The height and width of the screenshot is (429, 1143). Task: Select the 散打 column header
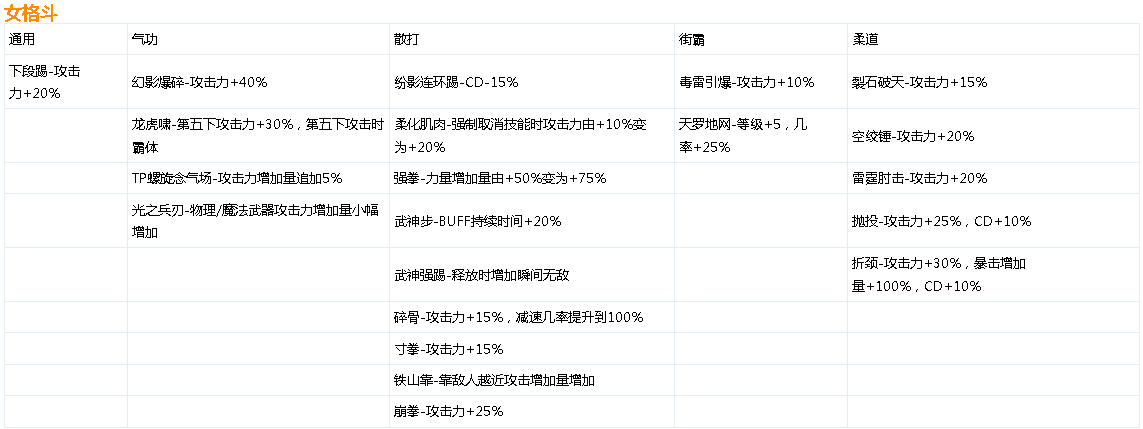(531, 39)
